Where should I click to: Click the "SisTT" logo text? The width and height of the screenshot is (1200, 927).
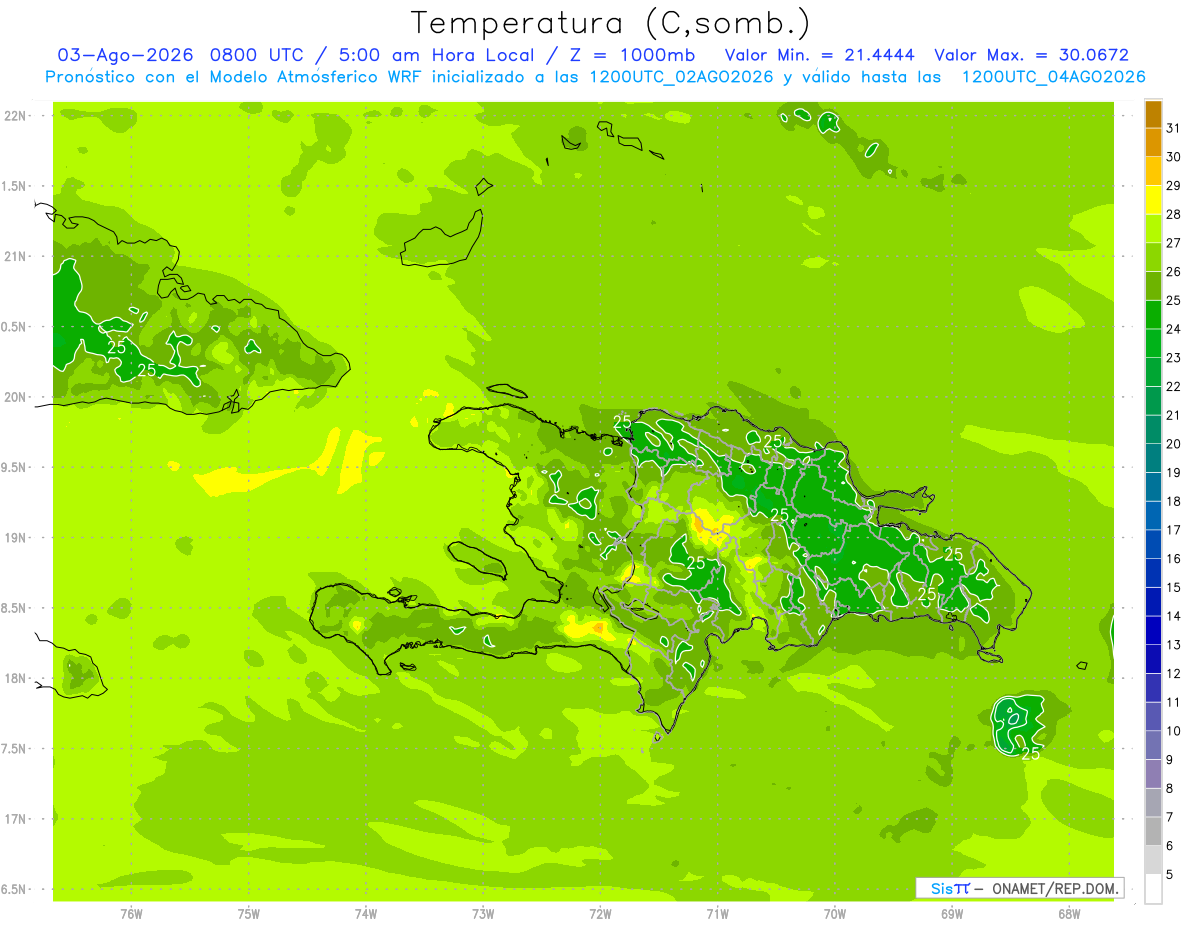click(x=949, y=888)
